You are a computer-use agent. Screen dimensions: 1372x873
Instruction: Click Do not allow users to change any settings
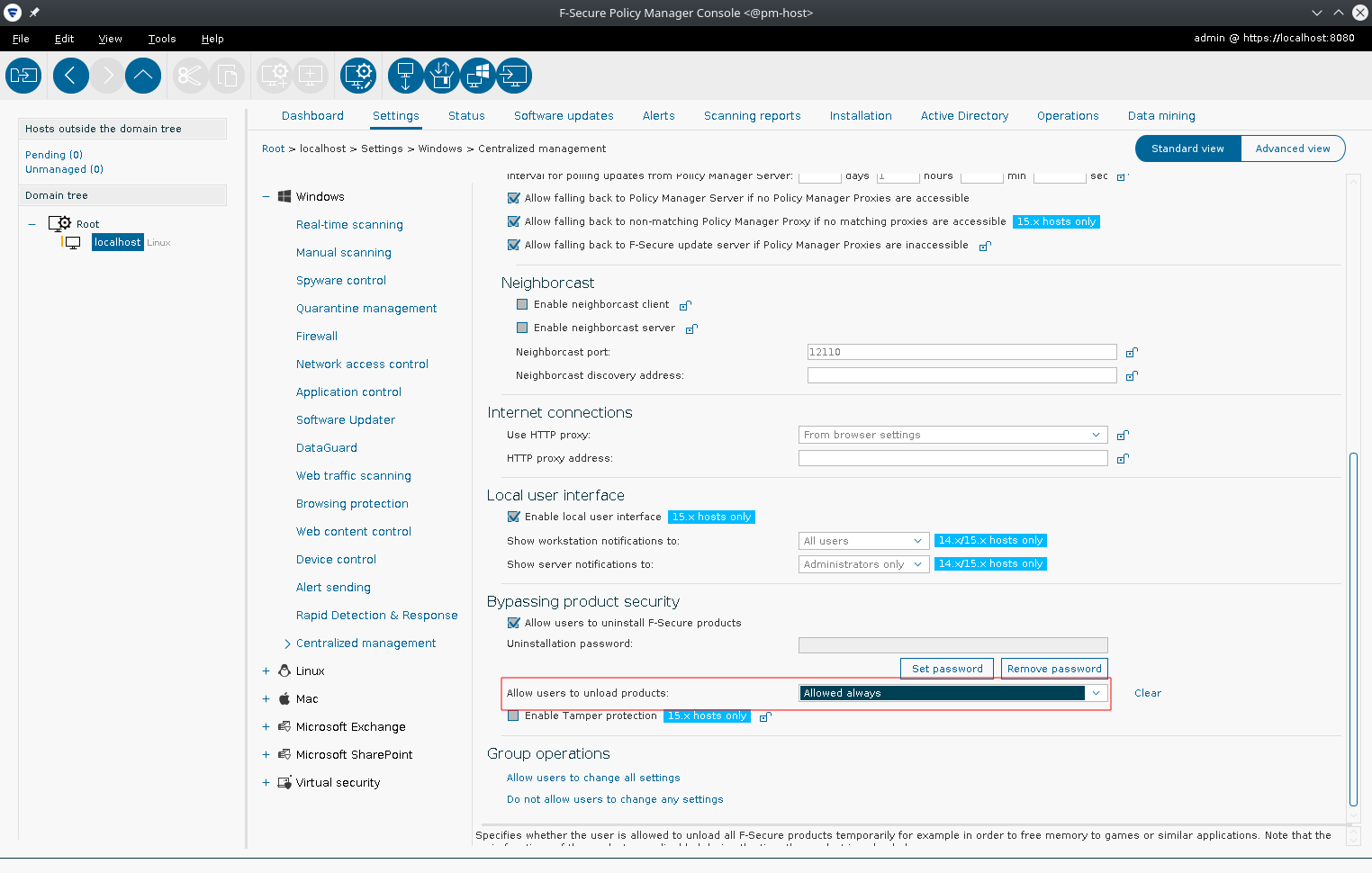coord(615,799)
